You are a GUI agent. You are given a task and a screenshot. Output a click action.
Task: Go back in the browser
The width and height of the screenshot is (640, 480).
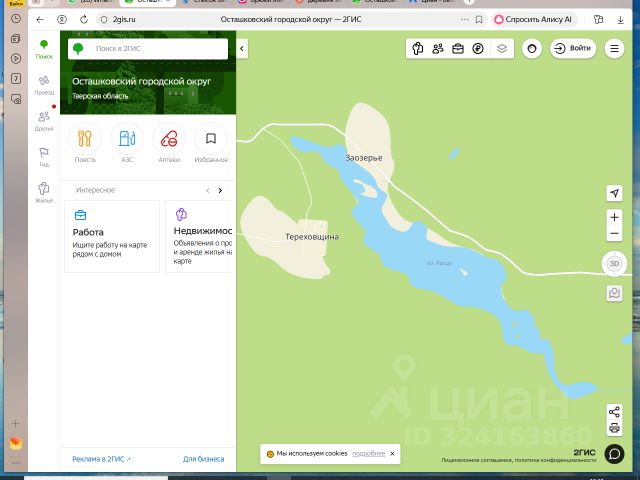click(40, 19)
